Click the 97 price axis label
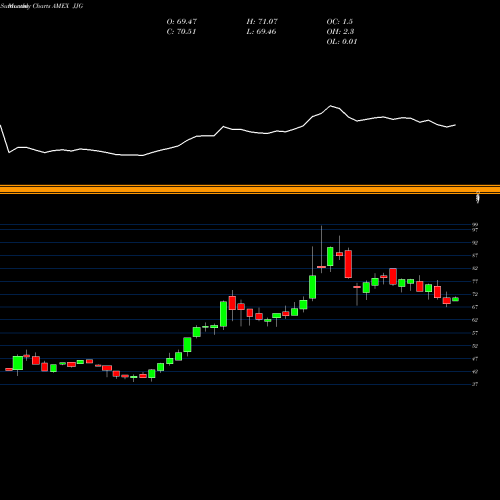Viewport: 500px width, 500px height. 475,230
